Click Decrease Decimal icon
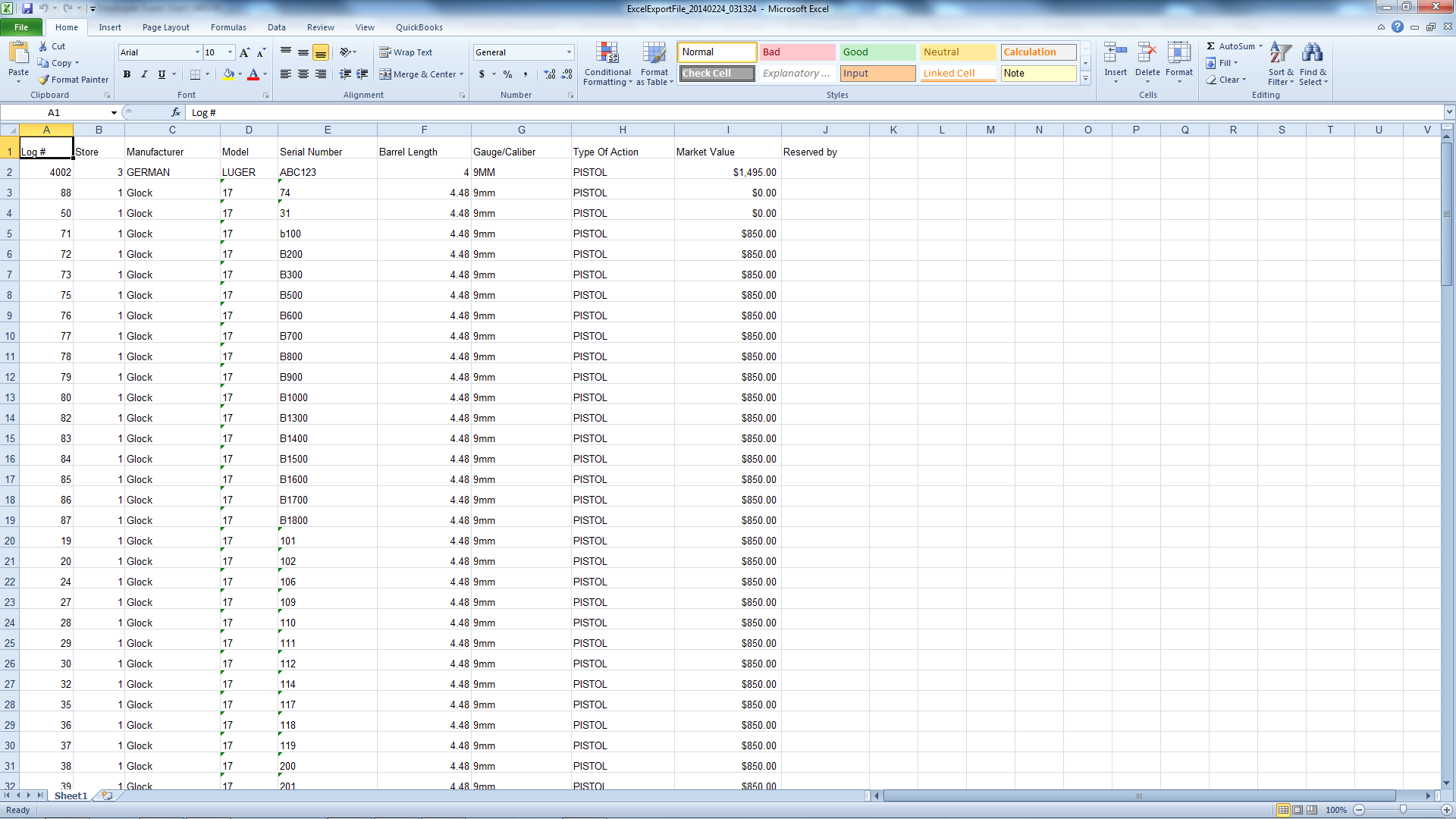 coord(567,74)
